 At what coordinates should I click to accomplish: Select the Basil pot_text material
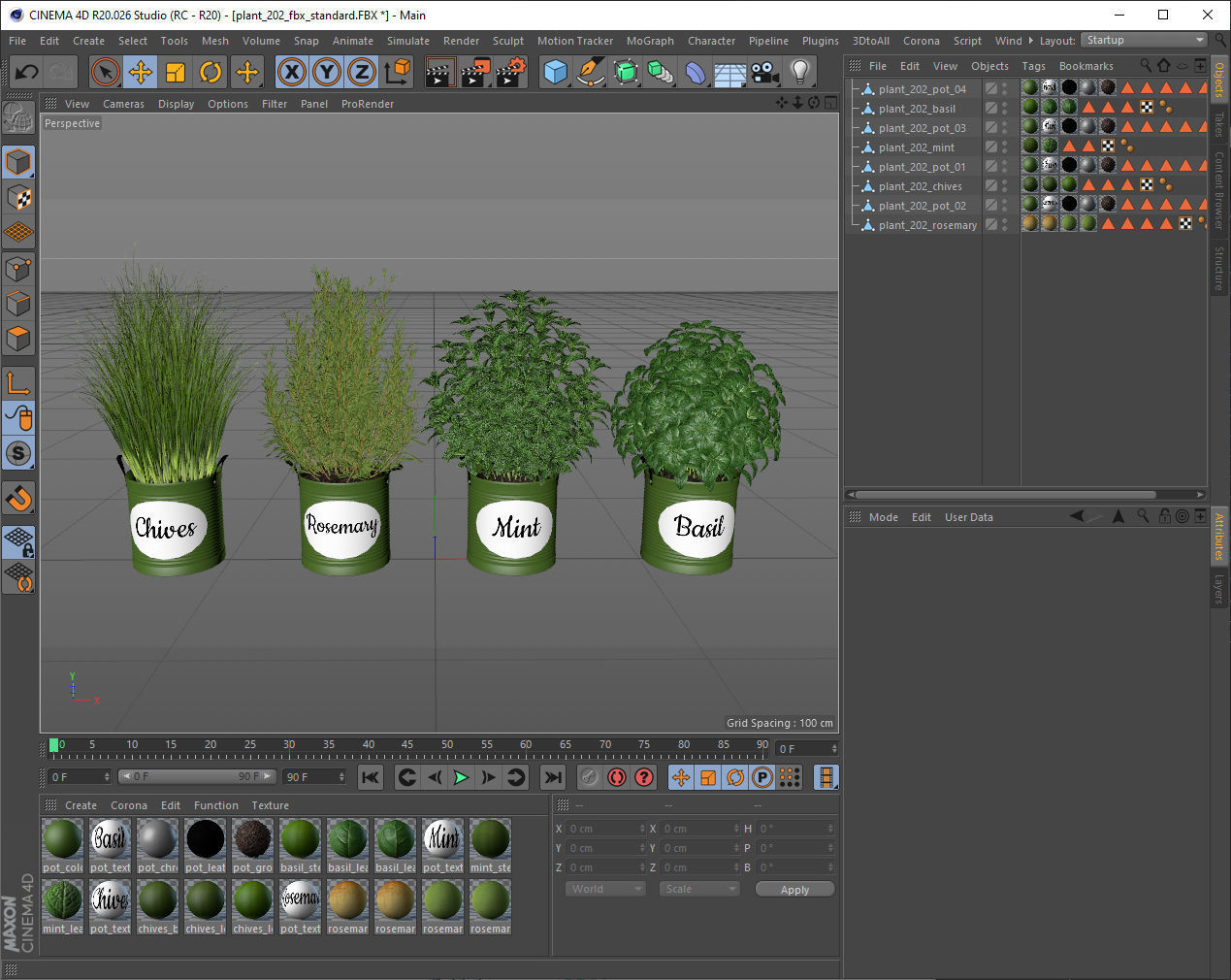(110, 845)
